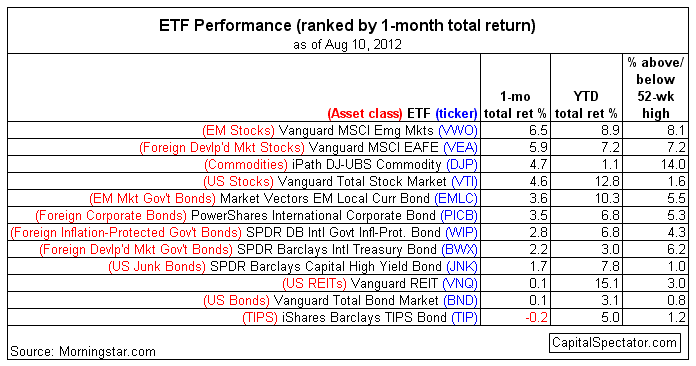Click the negative -0.2 return value
The height and width of the screenshot is (366, 696).
point(536,318)
